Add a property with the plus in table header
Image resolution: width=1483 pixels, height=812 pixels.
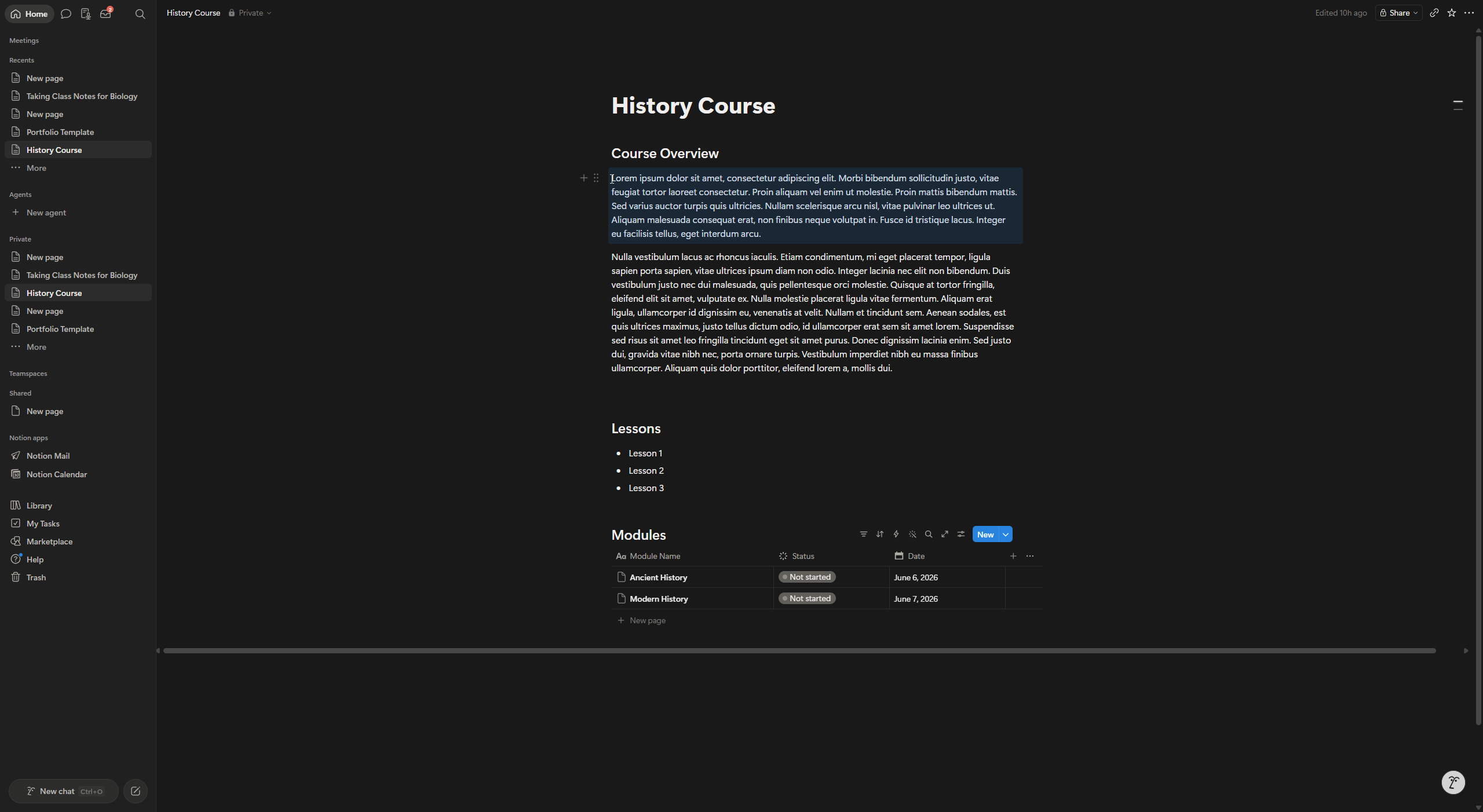pos(1013,556)
